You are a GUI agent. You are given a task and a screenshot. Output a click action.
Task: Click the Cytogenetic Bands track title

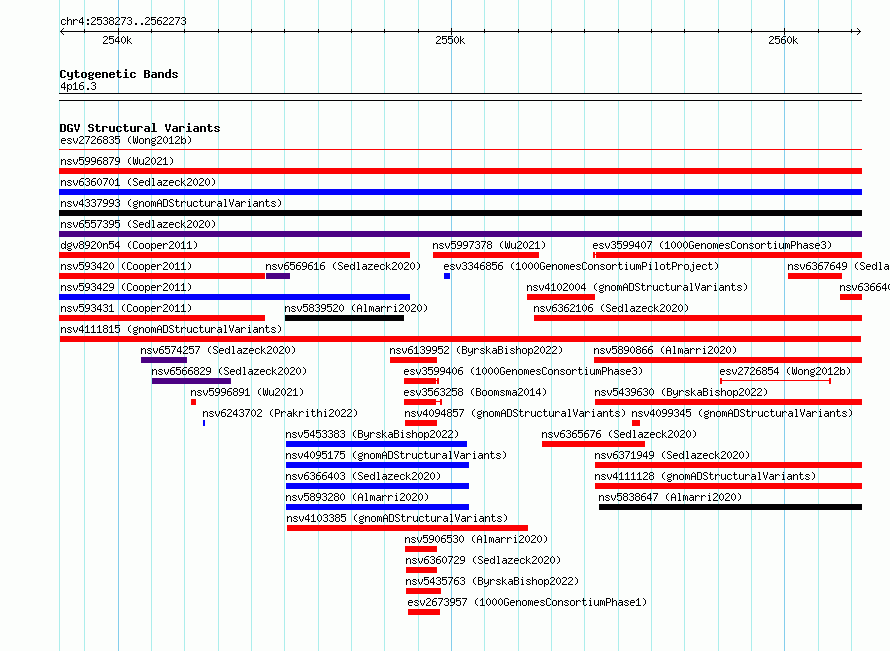tap(119, 74)
